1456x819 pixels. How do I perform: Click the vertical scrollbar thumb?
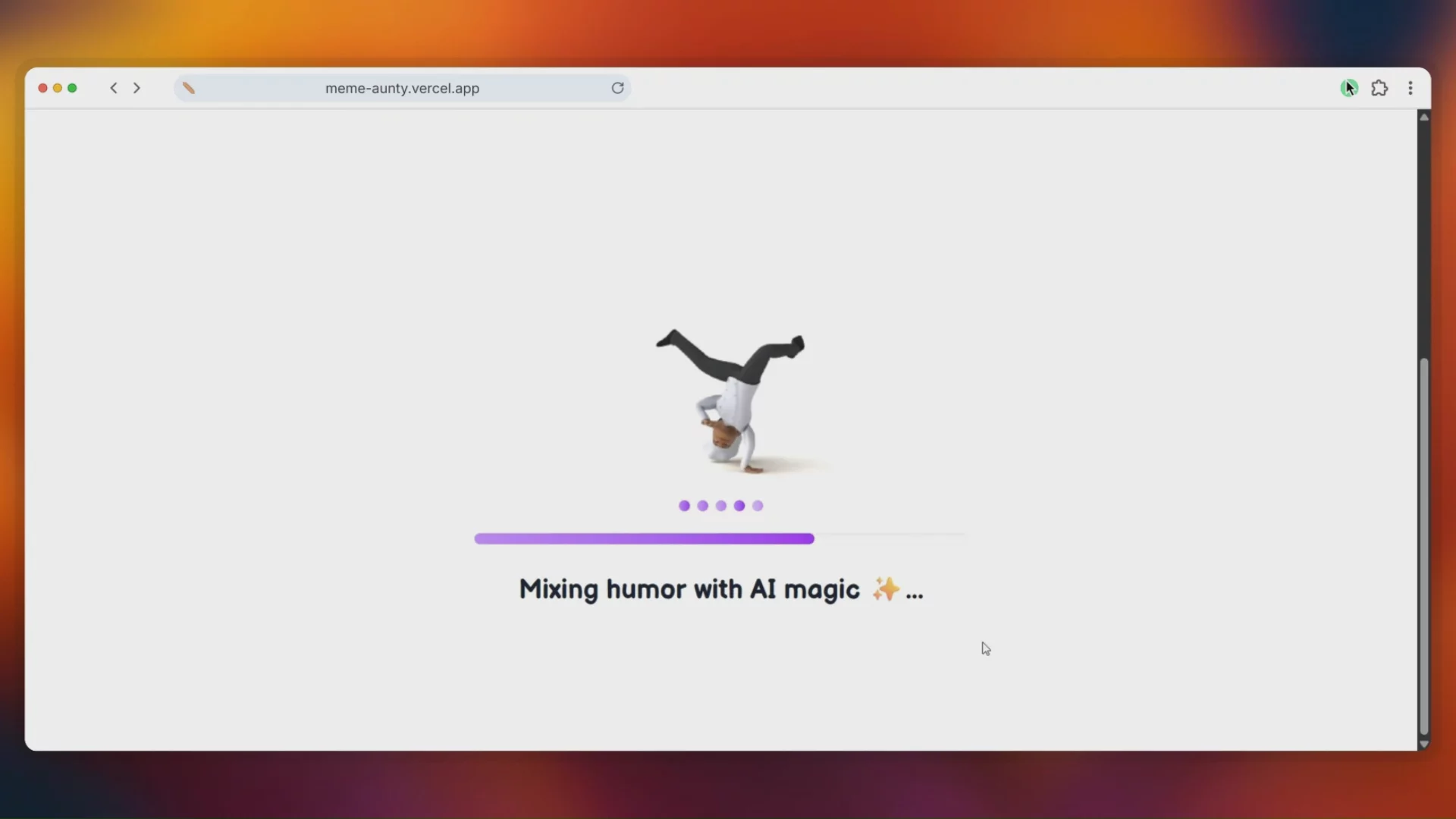tap(1424, 546)
